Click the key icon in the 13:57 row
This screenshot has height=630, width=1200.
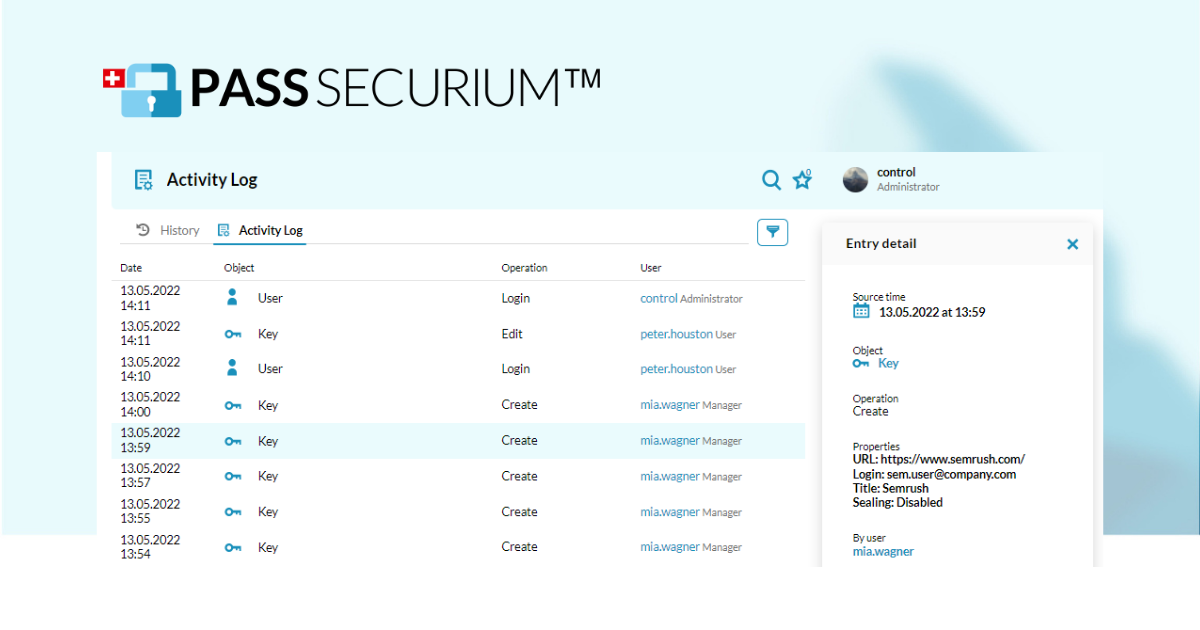pyautogui.click(x=233, y=476)
